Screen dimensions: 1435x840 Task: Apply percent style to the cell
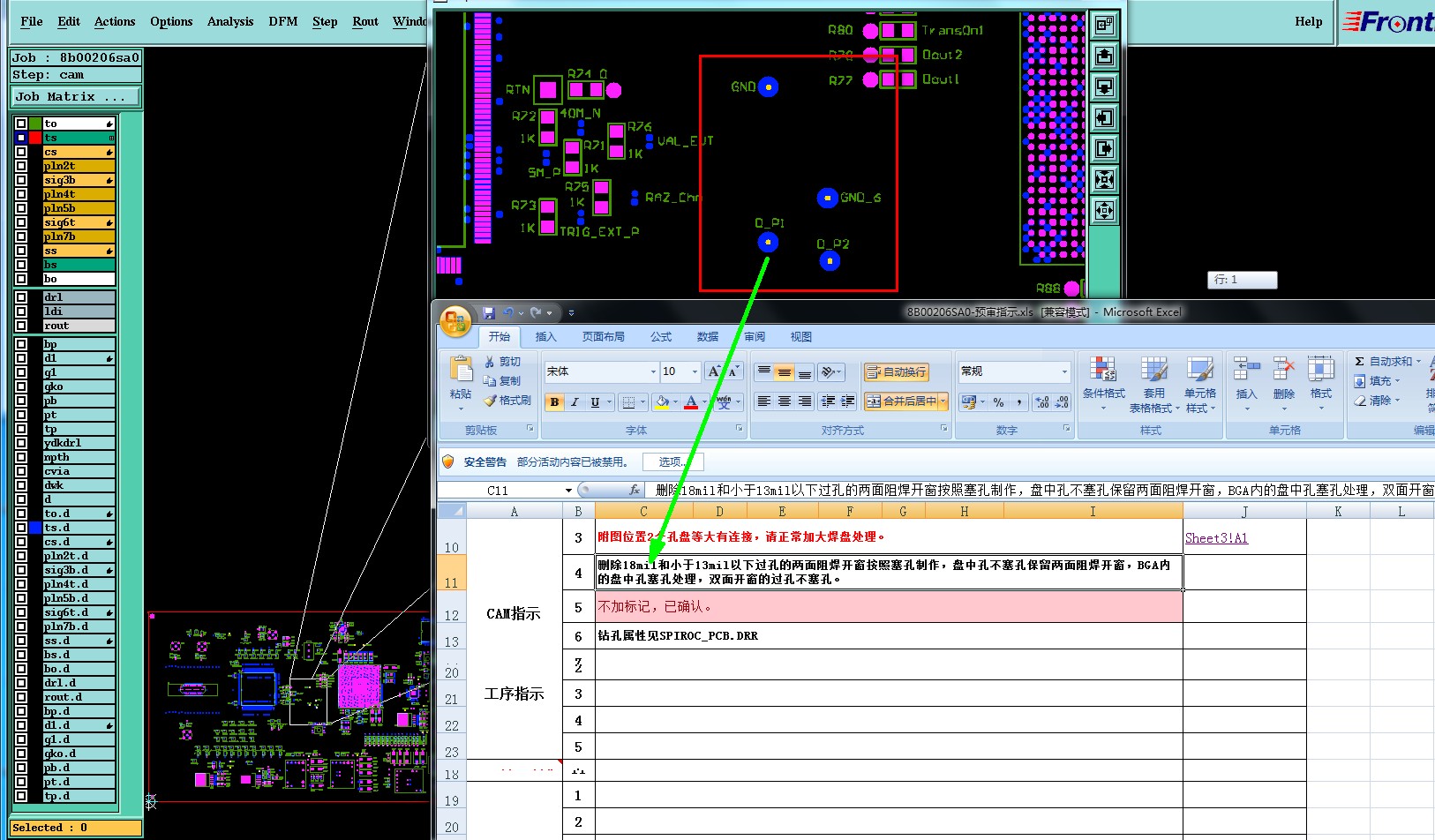click(x=998, y=402)
